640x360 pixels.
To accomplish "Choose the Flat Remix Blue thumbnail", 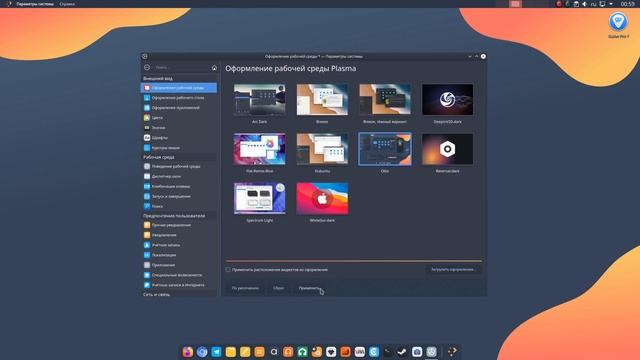I will (x=260, y=149).
